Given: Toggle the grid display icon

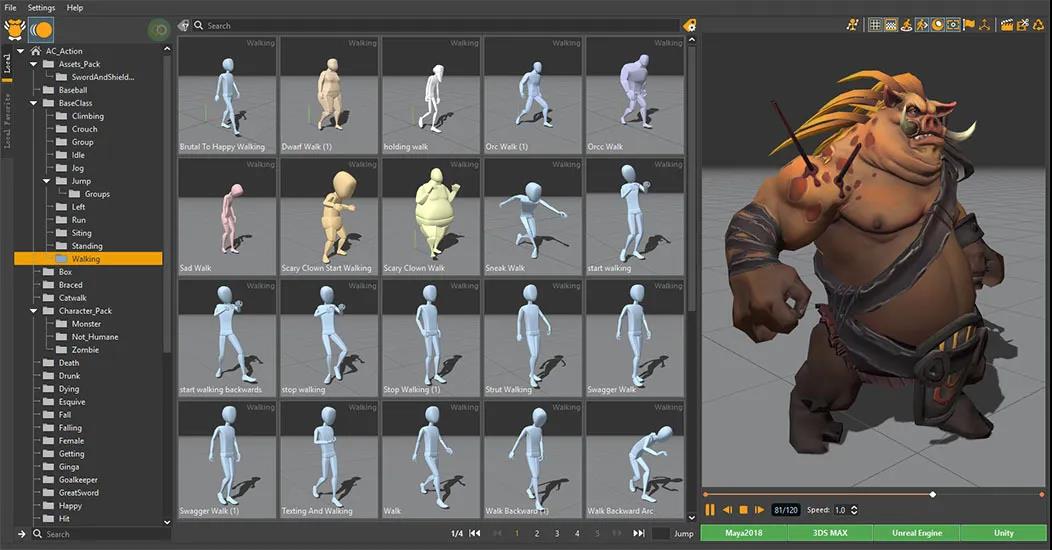Looking at the screenshot, I should [x=875, y=25].
